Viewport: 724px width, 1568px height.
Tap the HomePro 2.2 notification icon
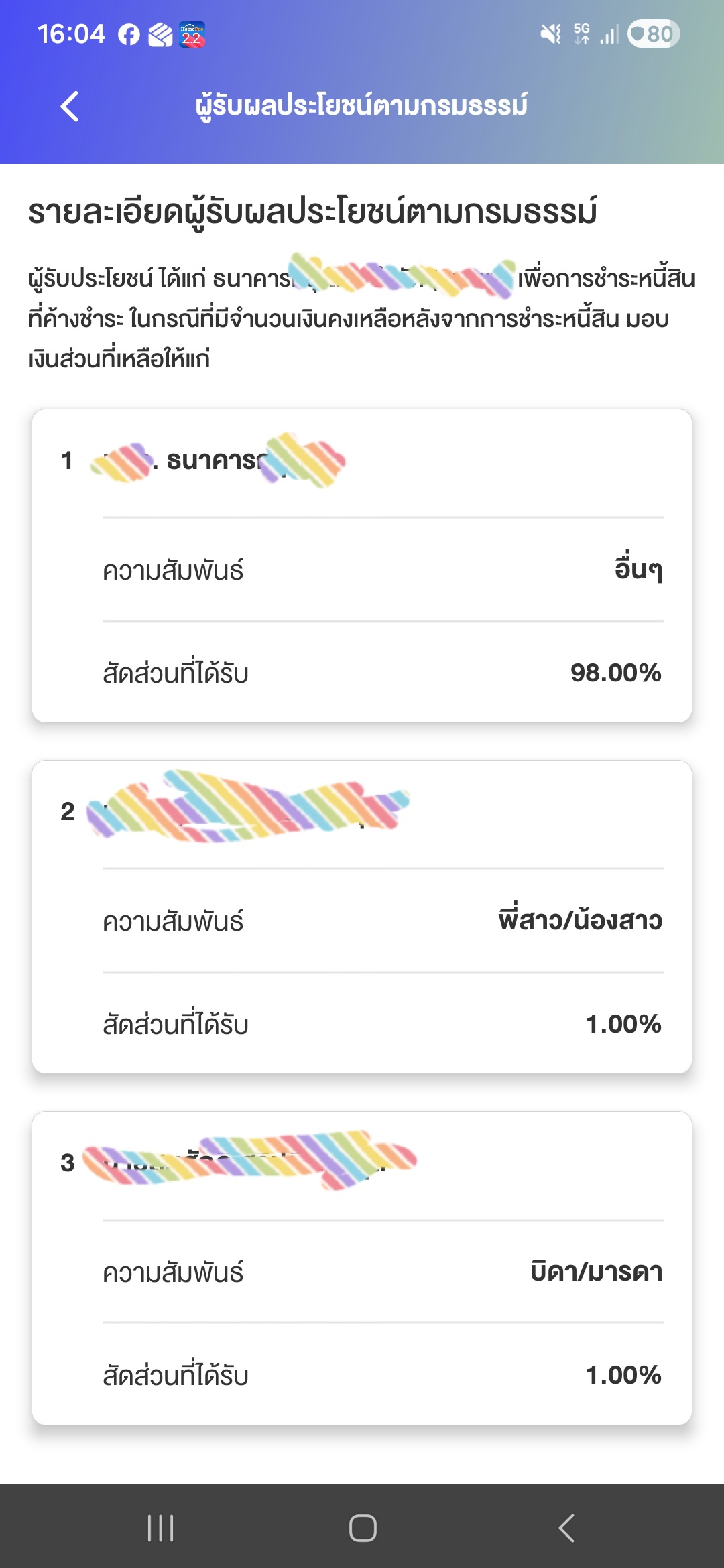(x=192, y=34)
